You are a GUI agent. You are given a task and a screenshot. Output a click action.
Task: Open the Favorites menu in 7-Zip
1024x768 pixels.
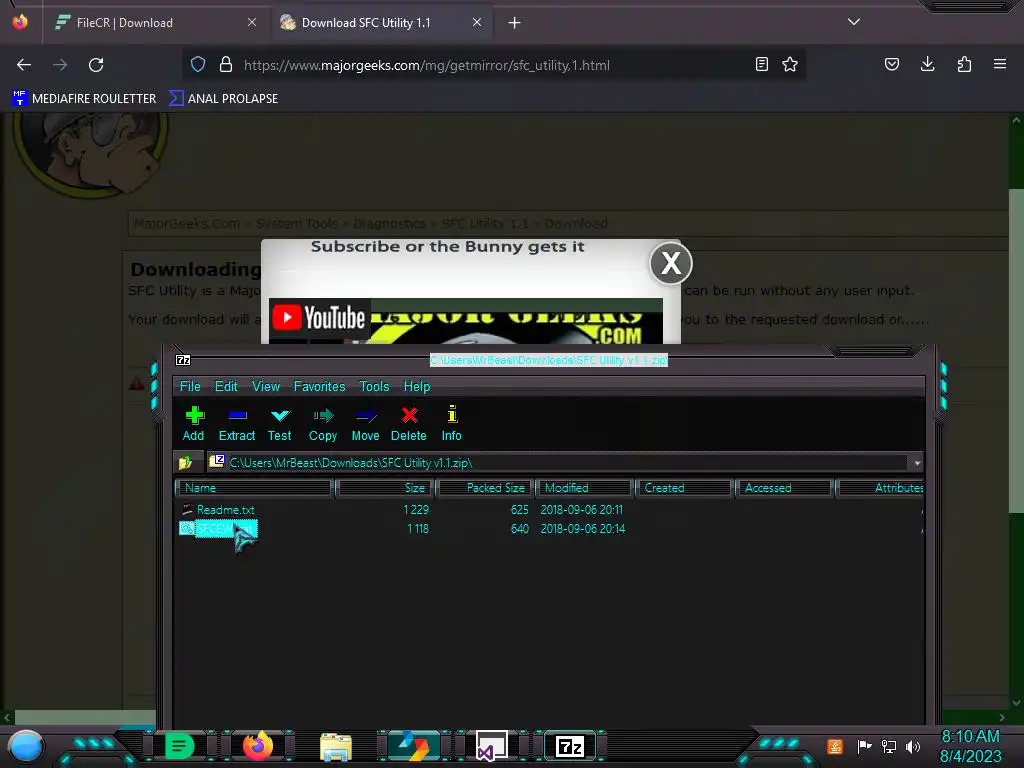319,387
